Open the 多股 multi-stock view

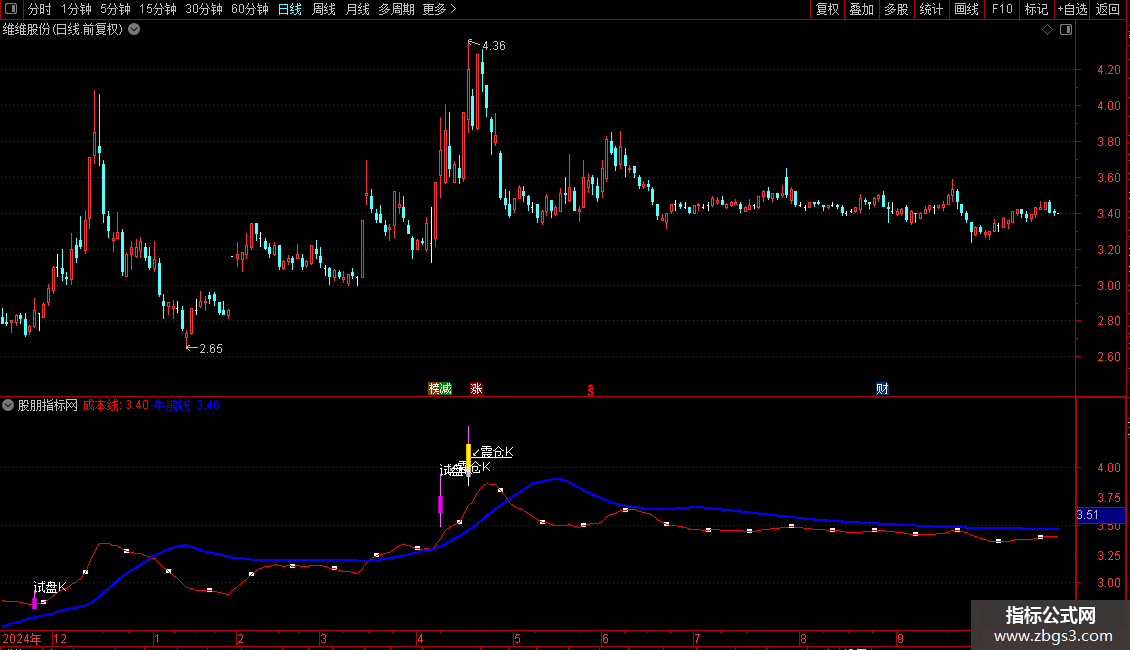coord(897,9)
